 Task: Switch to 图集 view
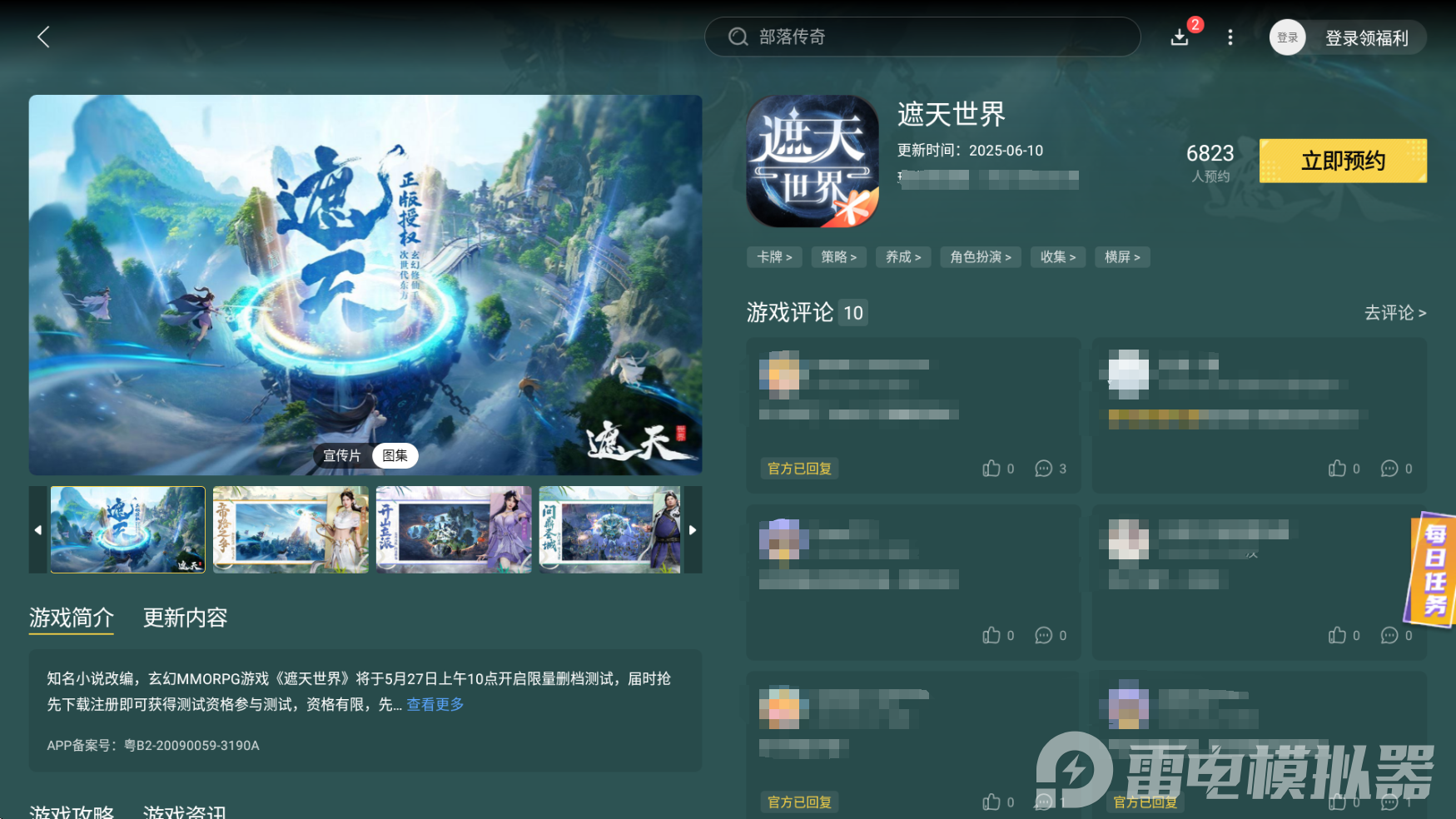coord(395,456)
